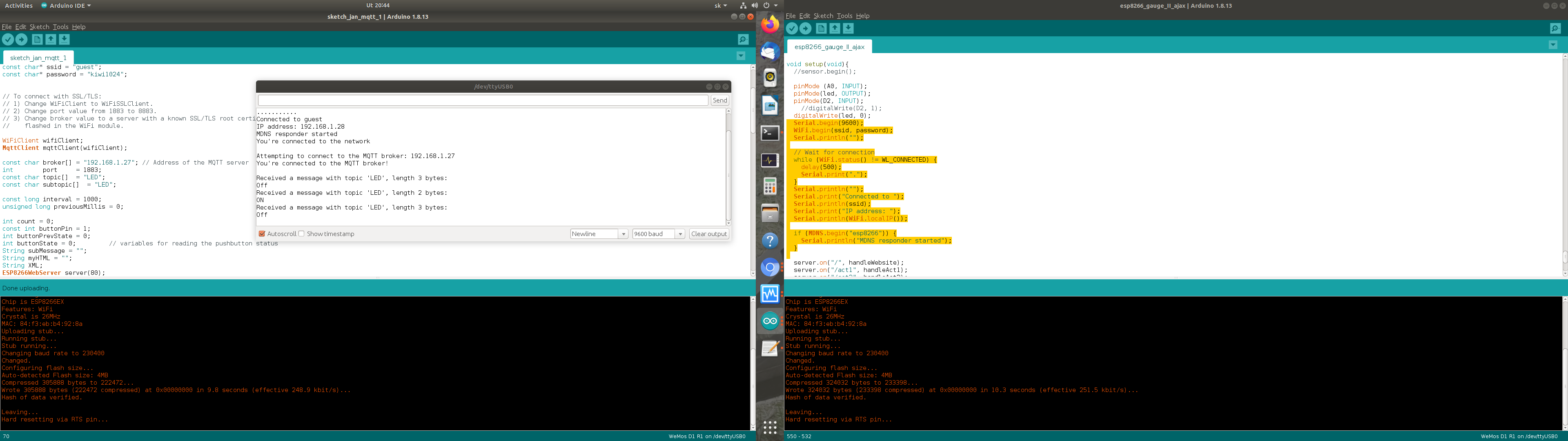Disable the Autoscroll checkbox
This screenshot has height=441, width=1568.
click(262, 234)
